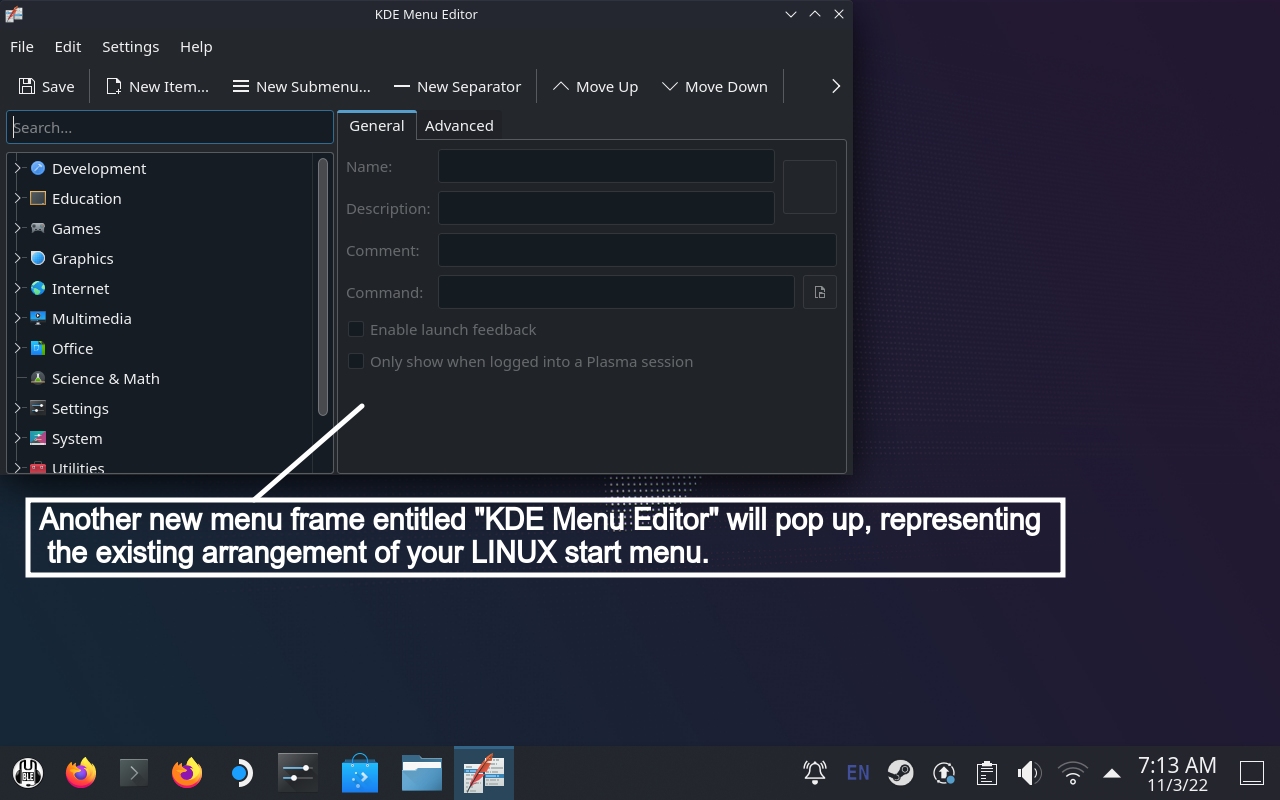Screen dimensions: 1280x800
Task: Click updates tray icon
Action: [x=944, y=772]
